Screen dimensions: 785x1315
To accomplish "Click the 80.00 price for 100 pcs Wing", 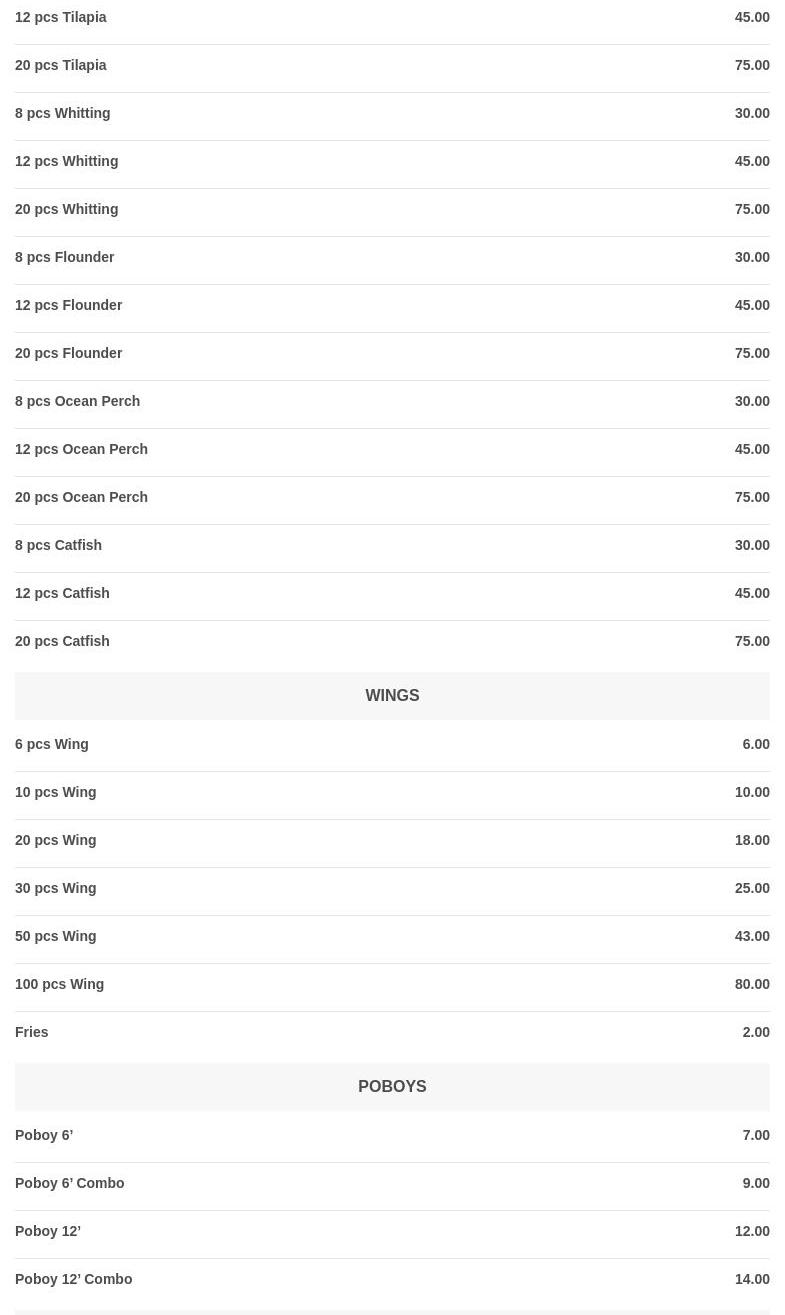I will 752,984.
